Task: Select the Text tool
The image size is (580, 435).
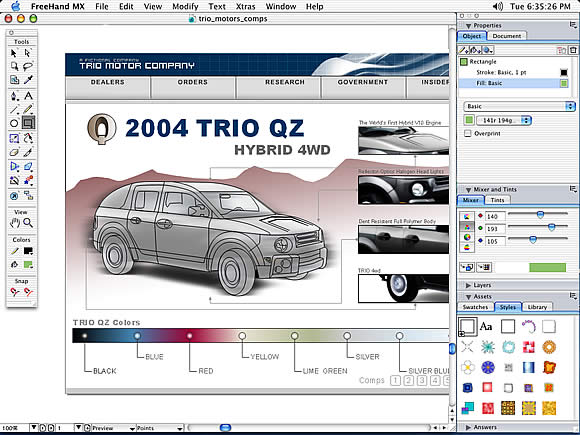Action: coord(28,96)
